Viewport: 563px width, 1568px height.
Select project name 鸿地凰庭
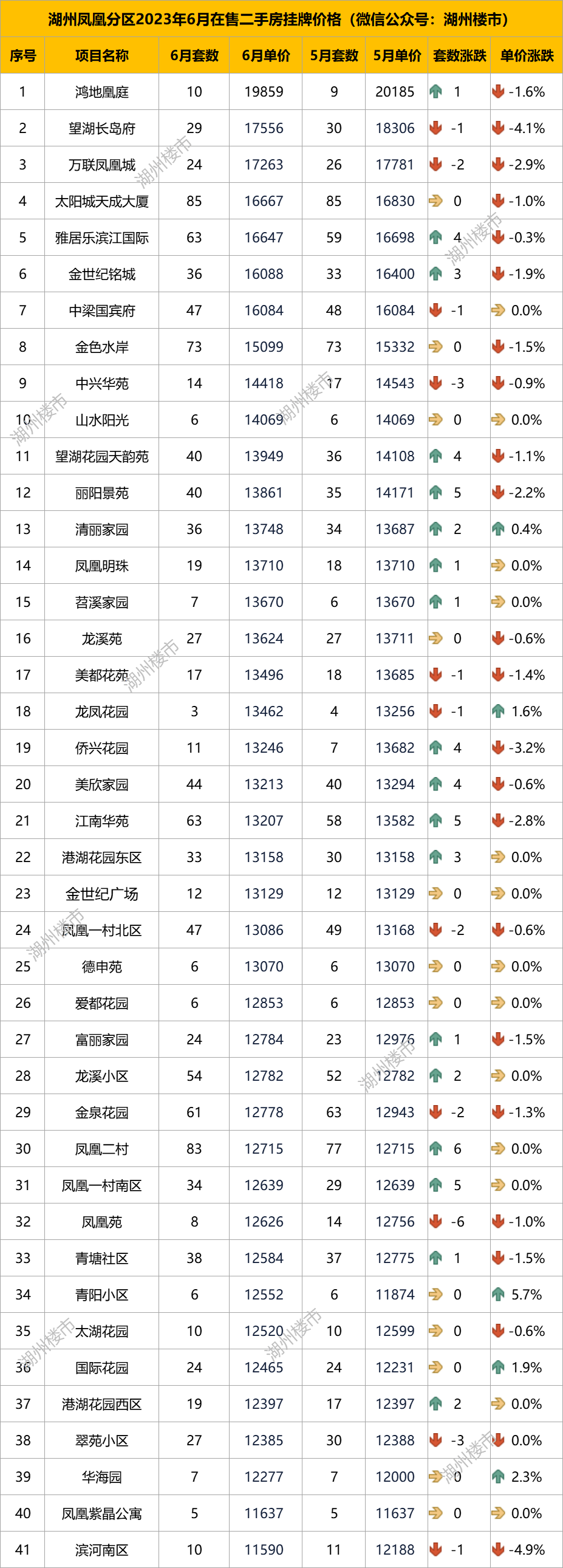tap(101, 92)
